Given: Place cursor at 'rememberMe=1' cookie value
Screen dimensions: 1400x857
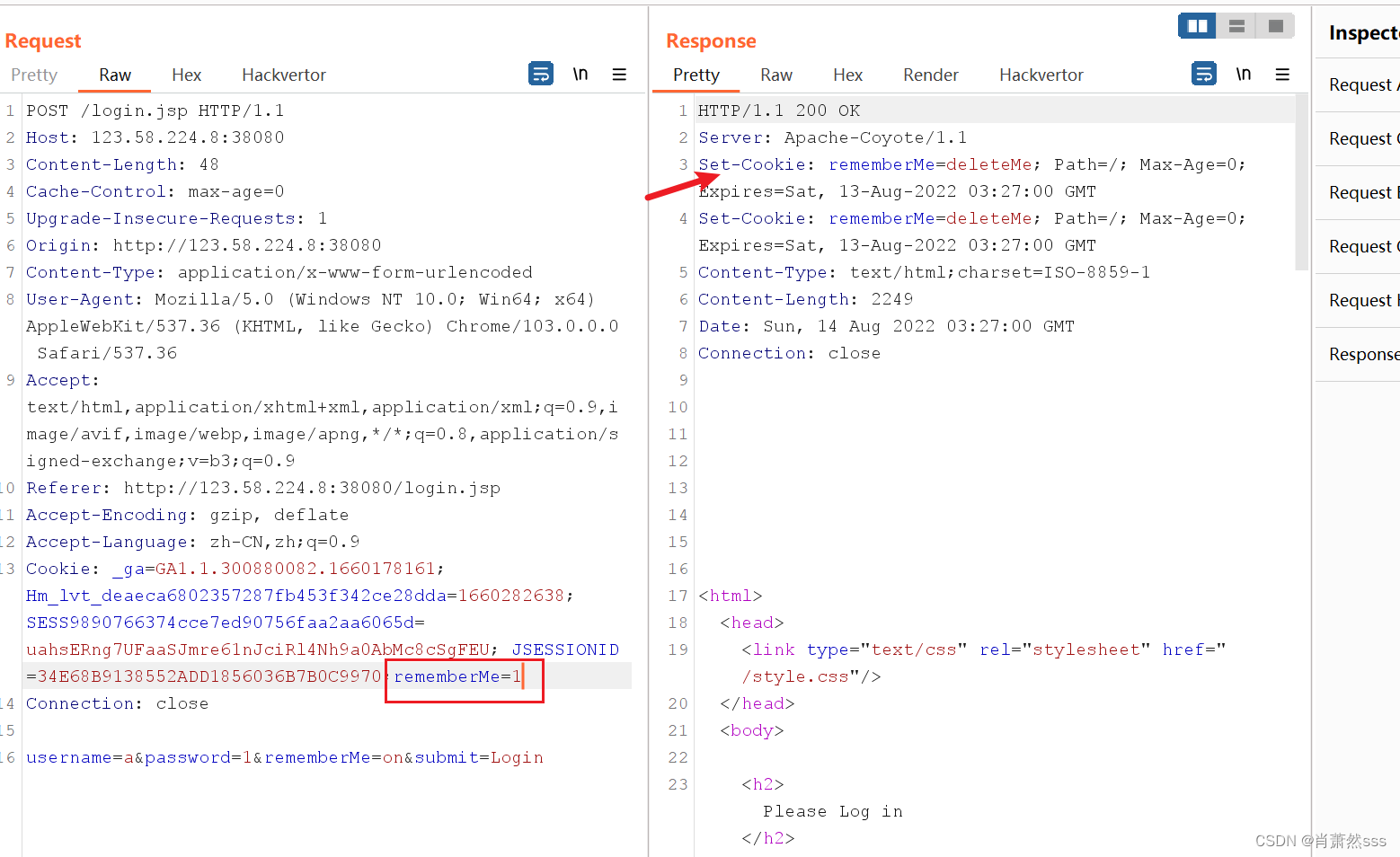Looking at the screenshot, I should coord(457,676).
